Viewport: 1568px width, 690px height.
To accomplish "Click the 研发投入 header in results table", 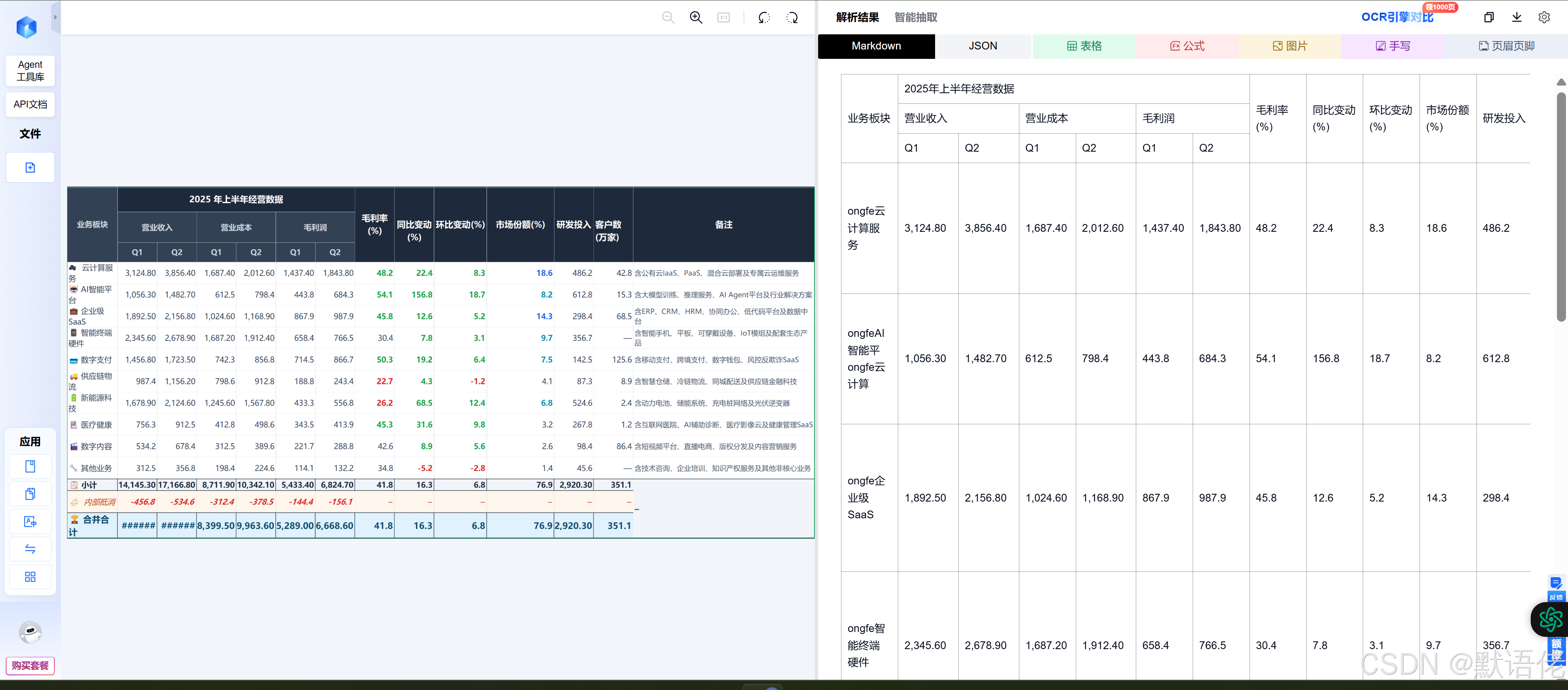I will tap(1504, 119).
